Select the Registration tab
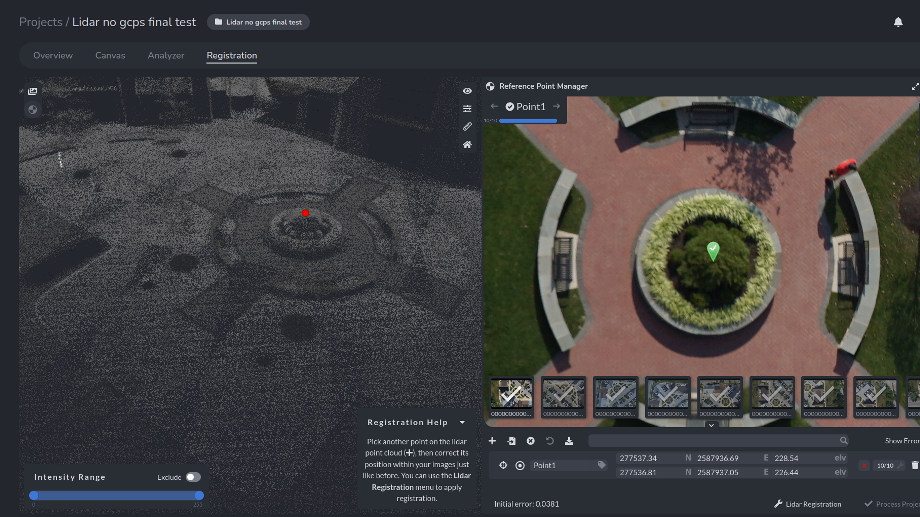 coord(232,55)
